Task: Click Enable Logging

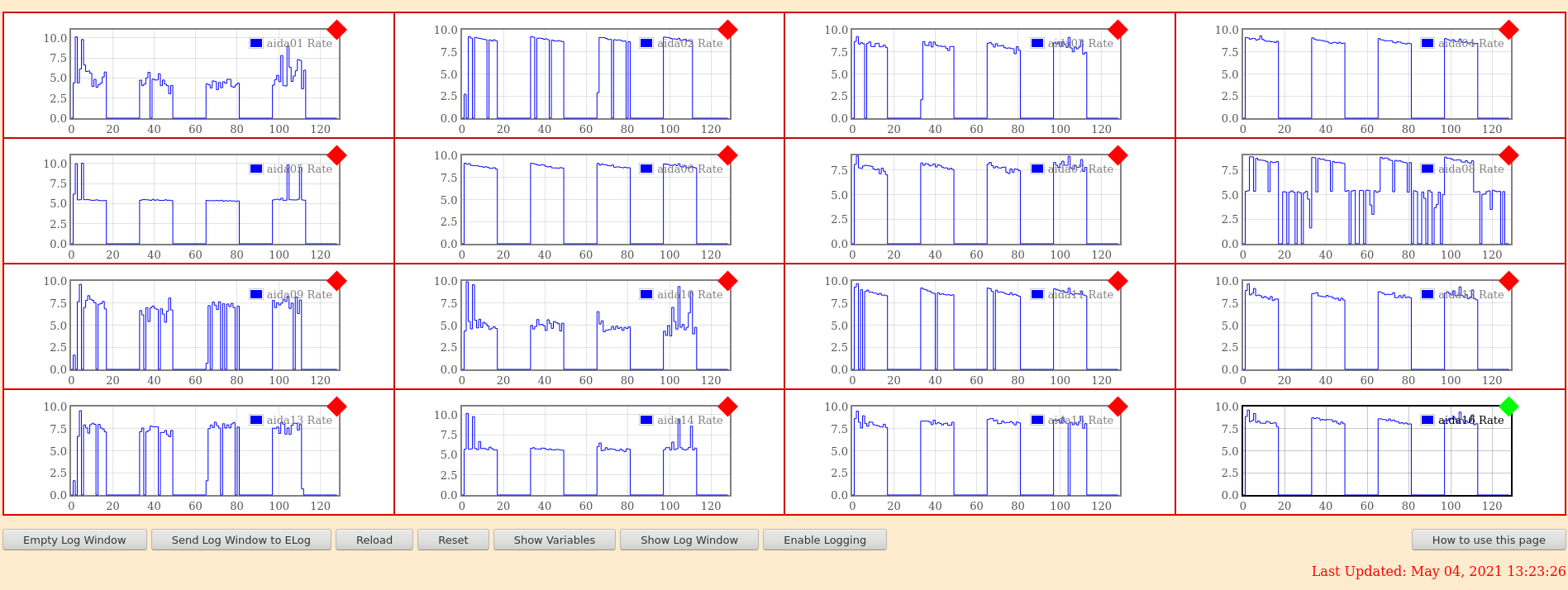Action: click(x=825, y=540)
